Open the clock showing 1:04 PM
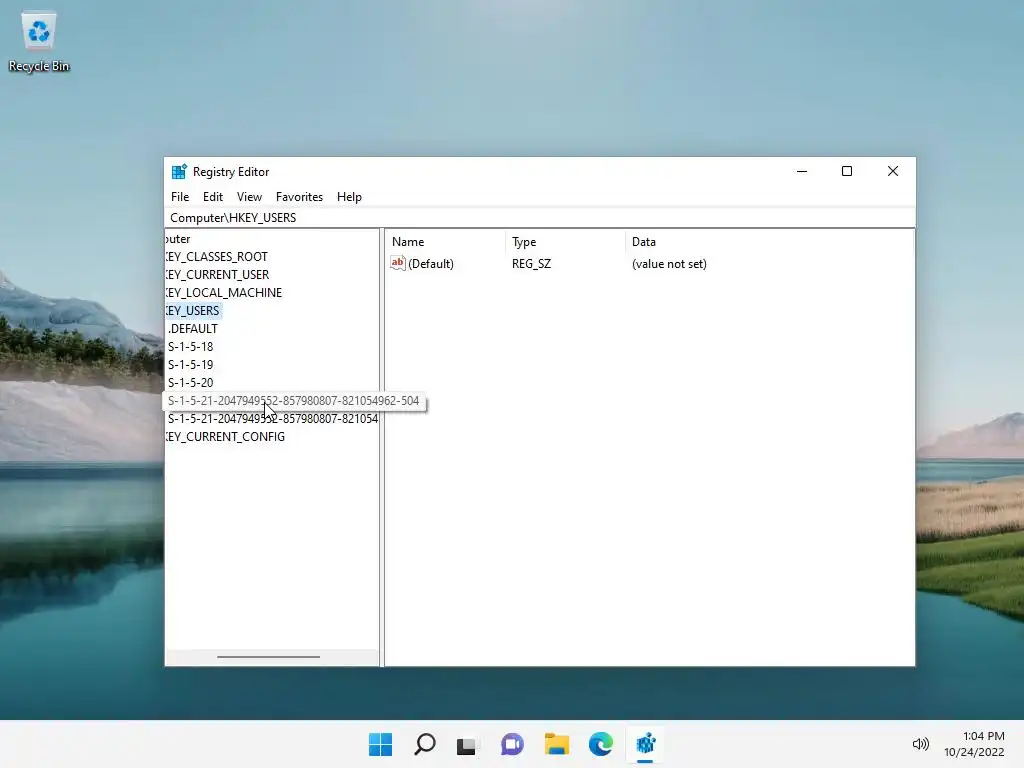Image resolution: width=1024 pixels, height=768 pixels. 974,744
